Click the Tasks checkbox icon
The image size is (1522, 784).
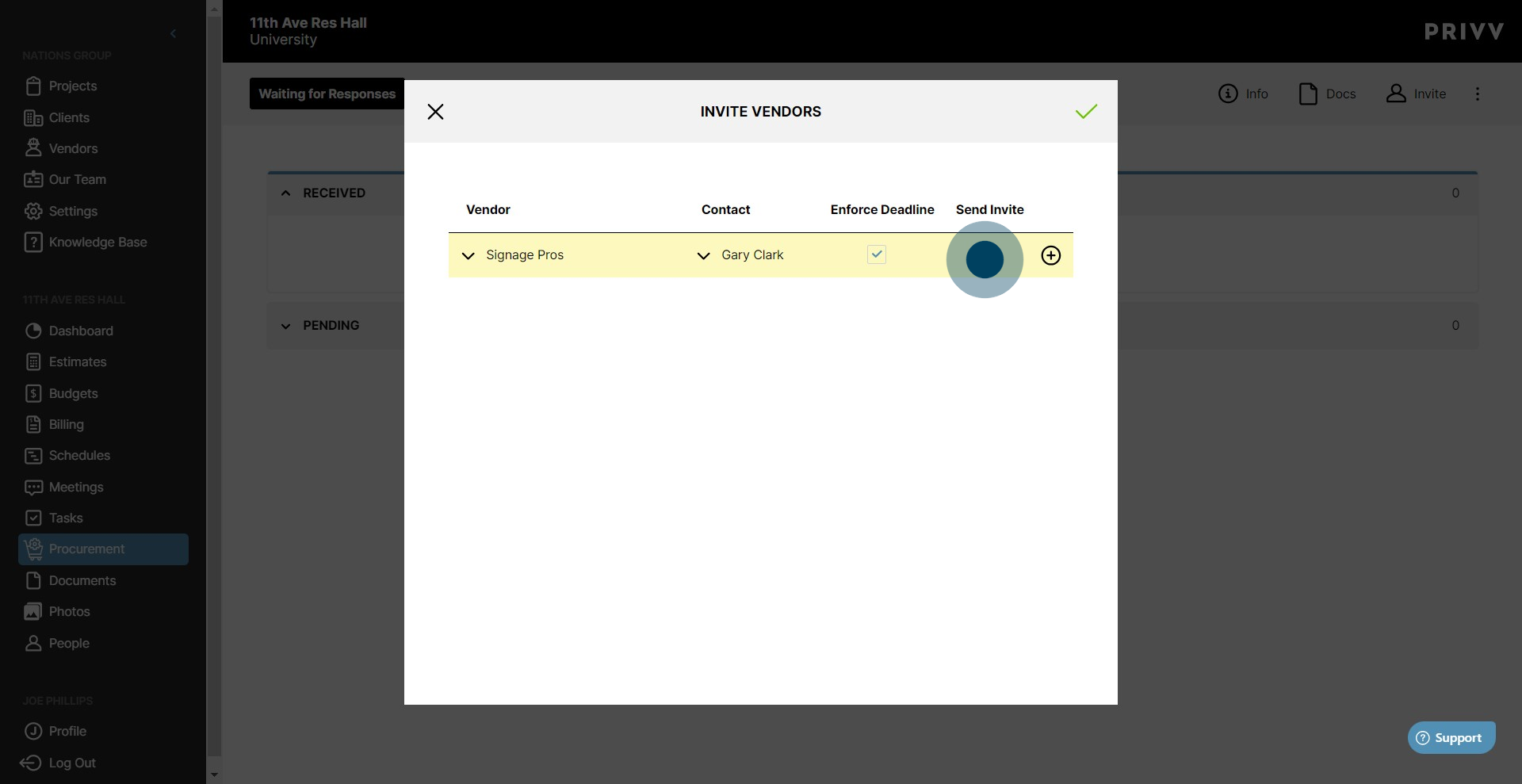33,518
